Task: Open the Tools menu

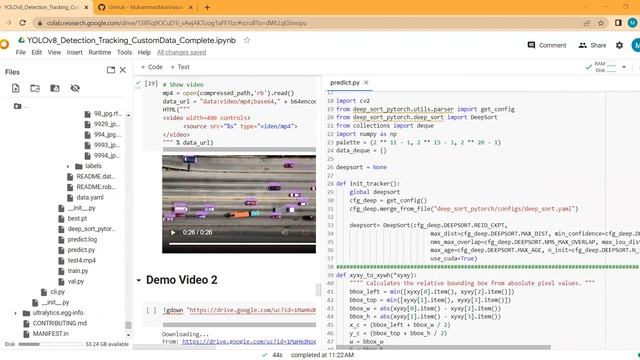Action: (124, 52)
